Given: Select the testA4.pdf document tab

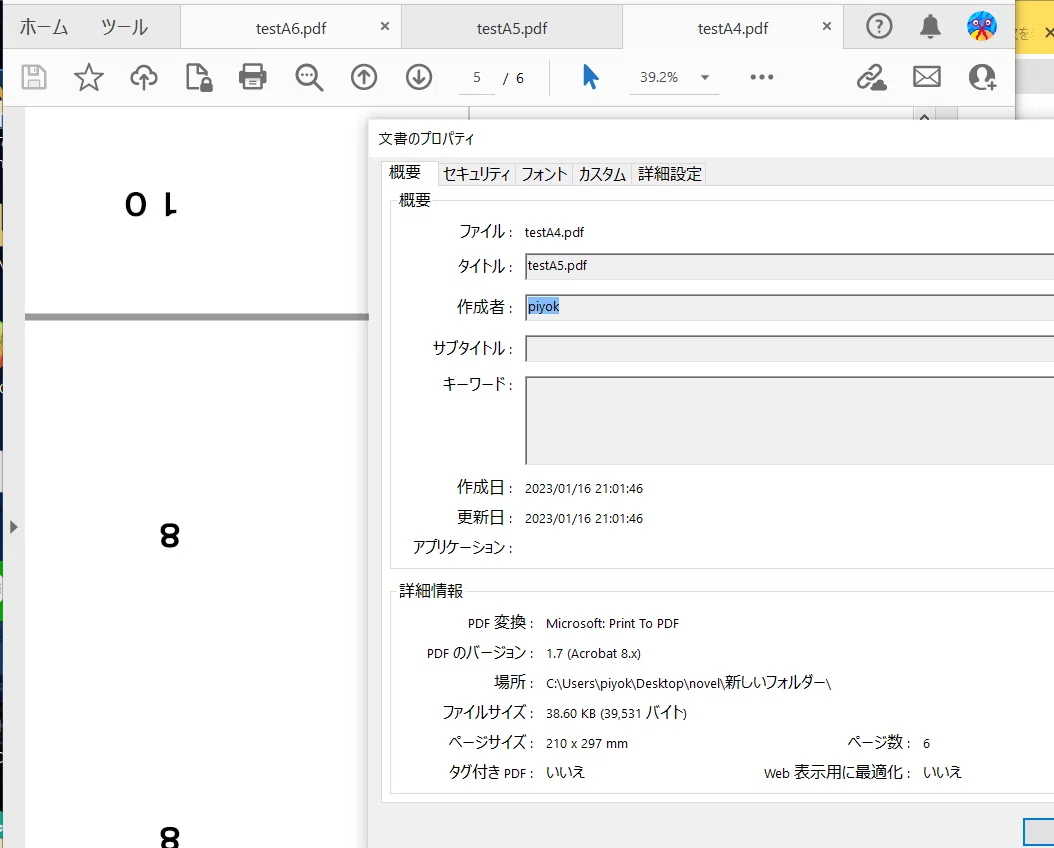Looking at the screenshot, I should coord(733,28).
